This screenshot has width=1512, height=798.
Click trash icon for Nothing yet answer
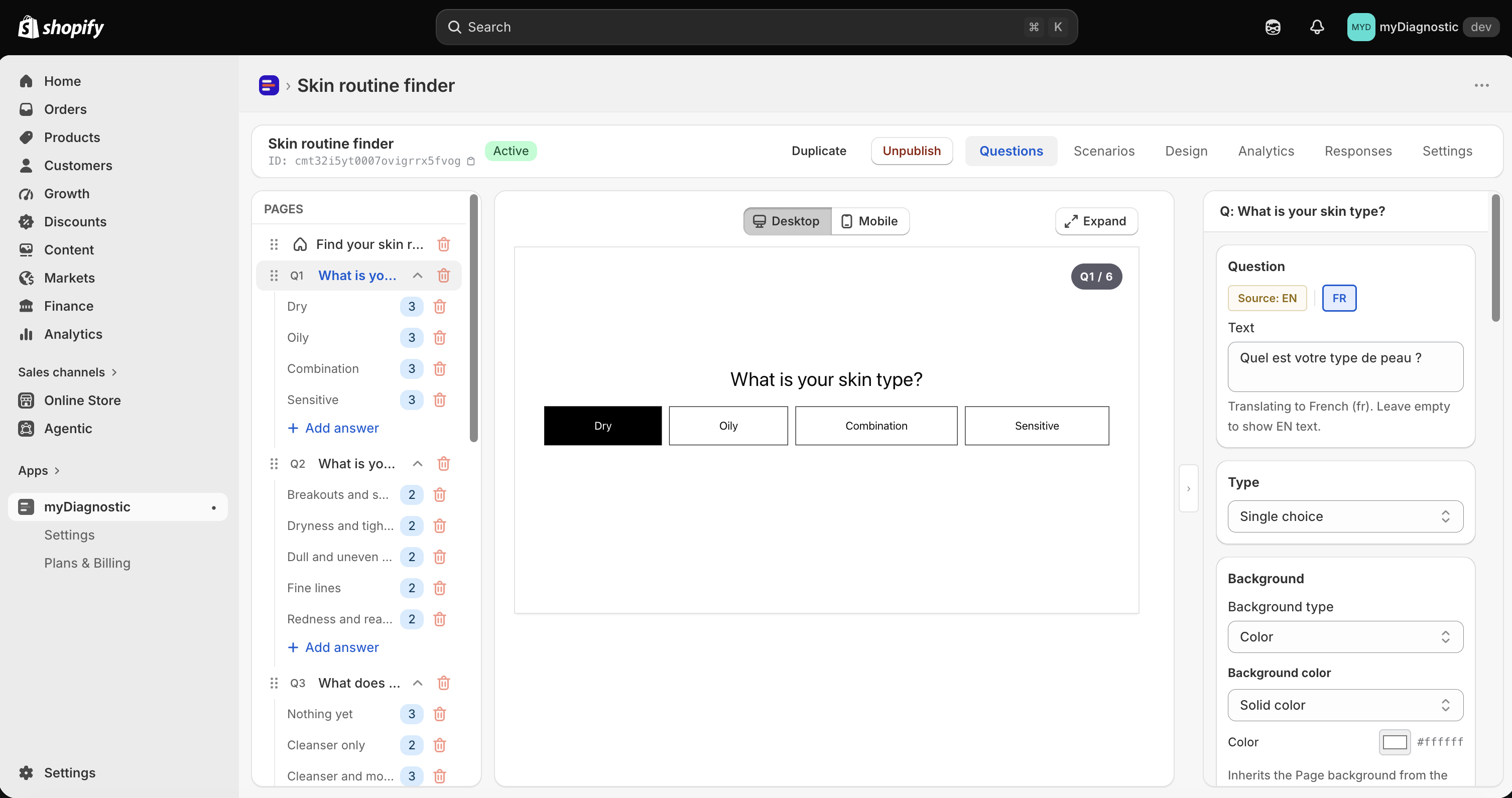pos(440,714)
